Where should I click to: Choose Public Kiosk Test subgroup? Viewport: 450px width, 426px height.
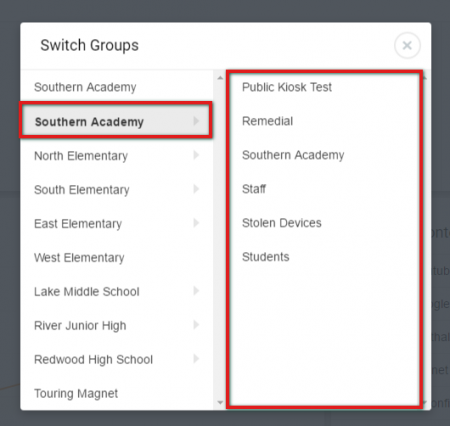pos(287,87)
